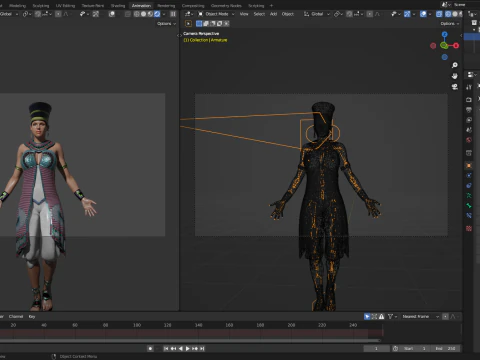Select the tweak tool icon under header

click(188, 24)
